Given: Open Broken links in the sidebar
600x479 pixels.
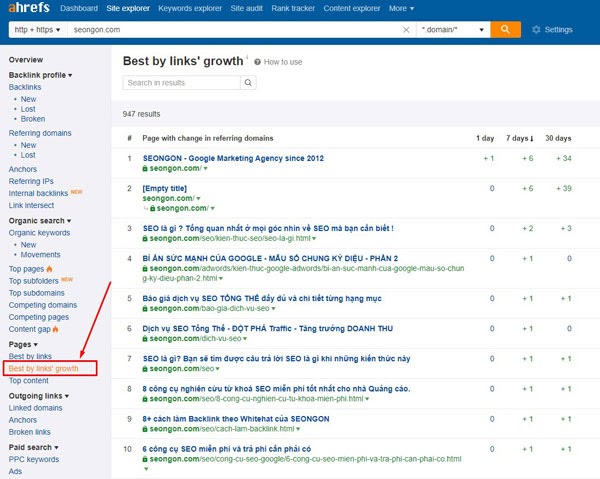Looking at the screenshot, I should pyautogui.click(x=29, y=432).
